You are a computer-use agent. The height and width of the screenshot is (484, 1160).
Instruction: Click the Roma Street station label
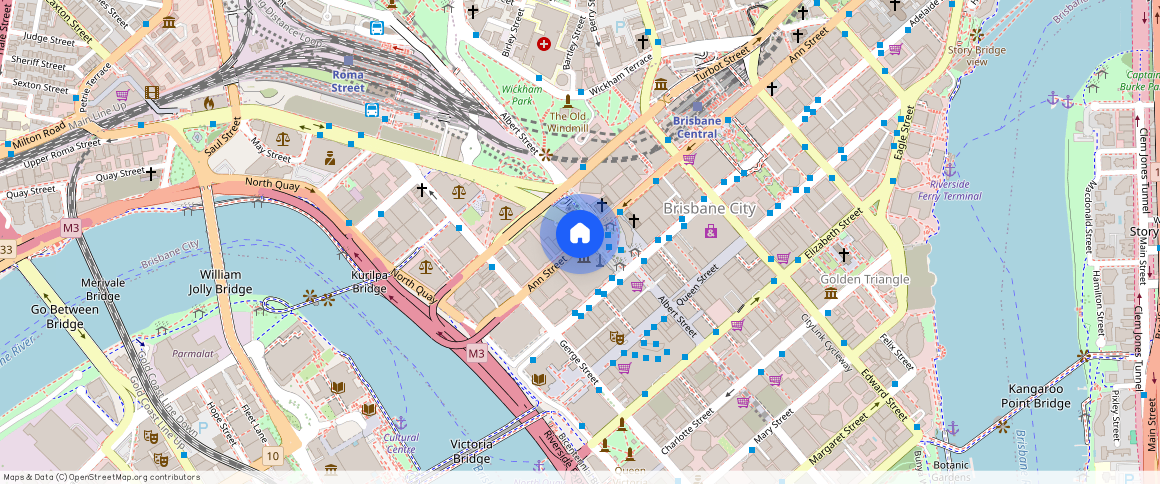(349, 81)
